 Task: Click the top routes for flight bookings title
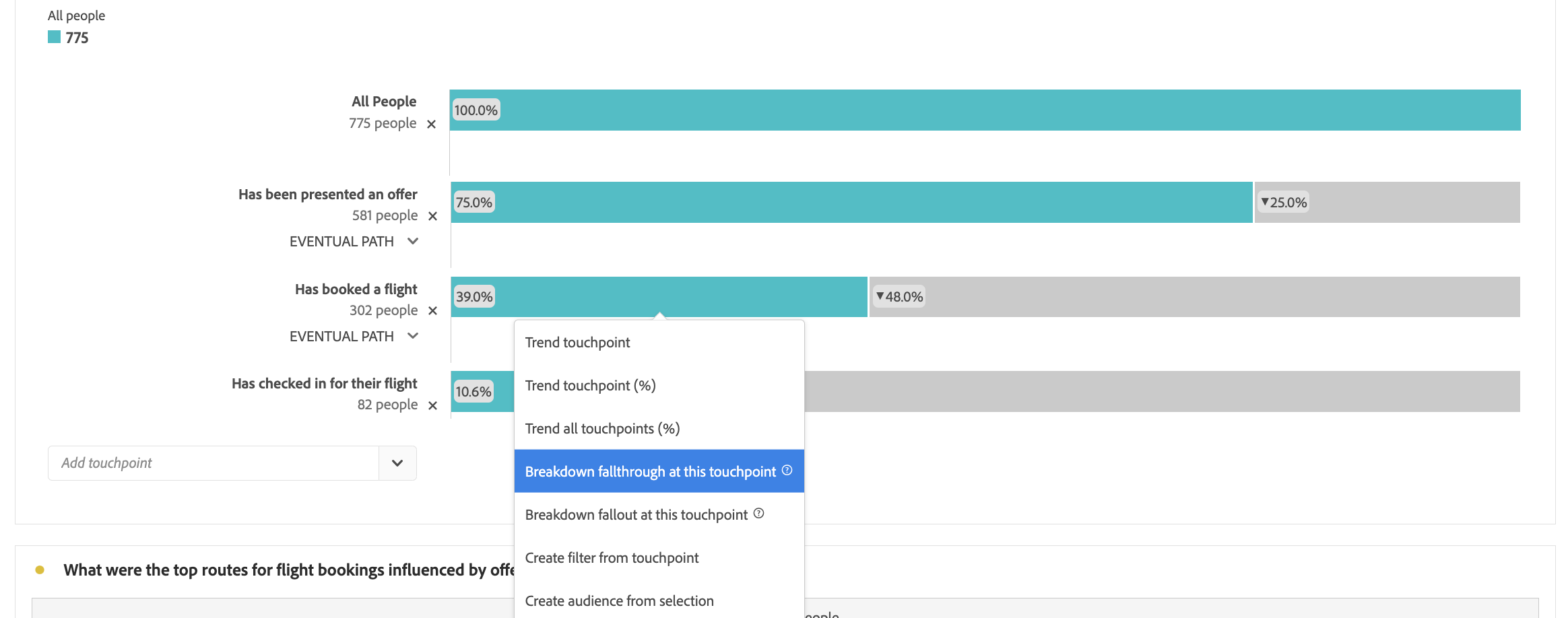289,570
